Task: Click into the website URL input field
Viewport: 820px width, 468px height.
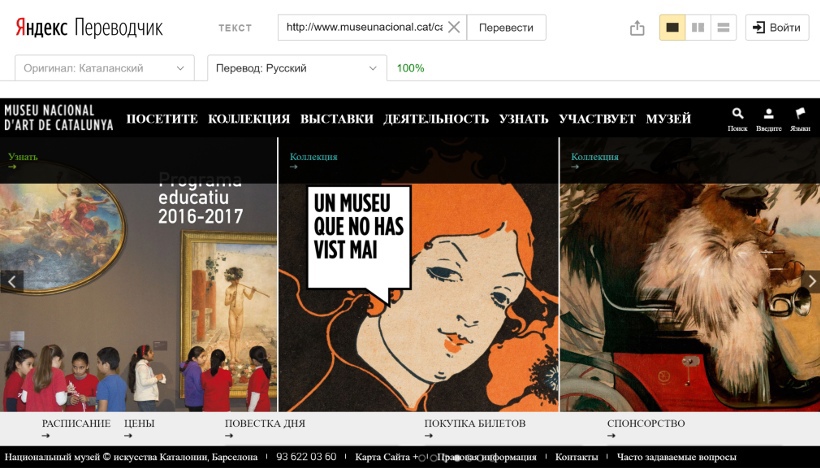Action: click(x=362, y=28)
